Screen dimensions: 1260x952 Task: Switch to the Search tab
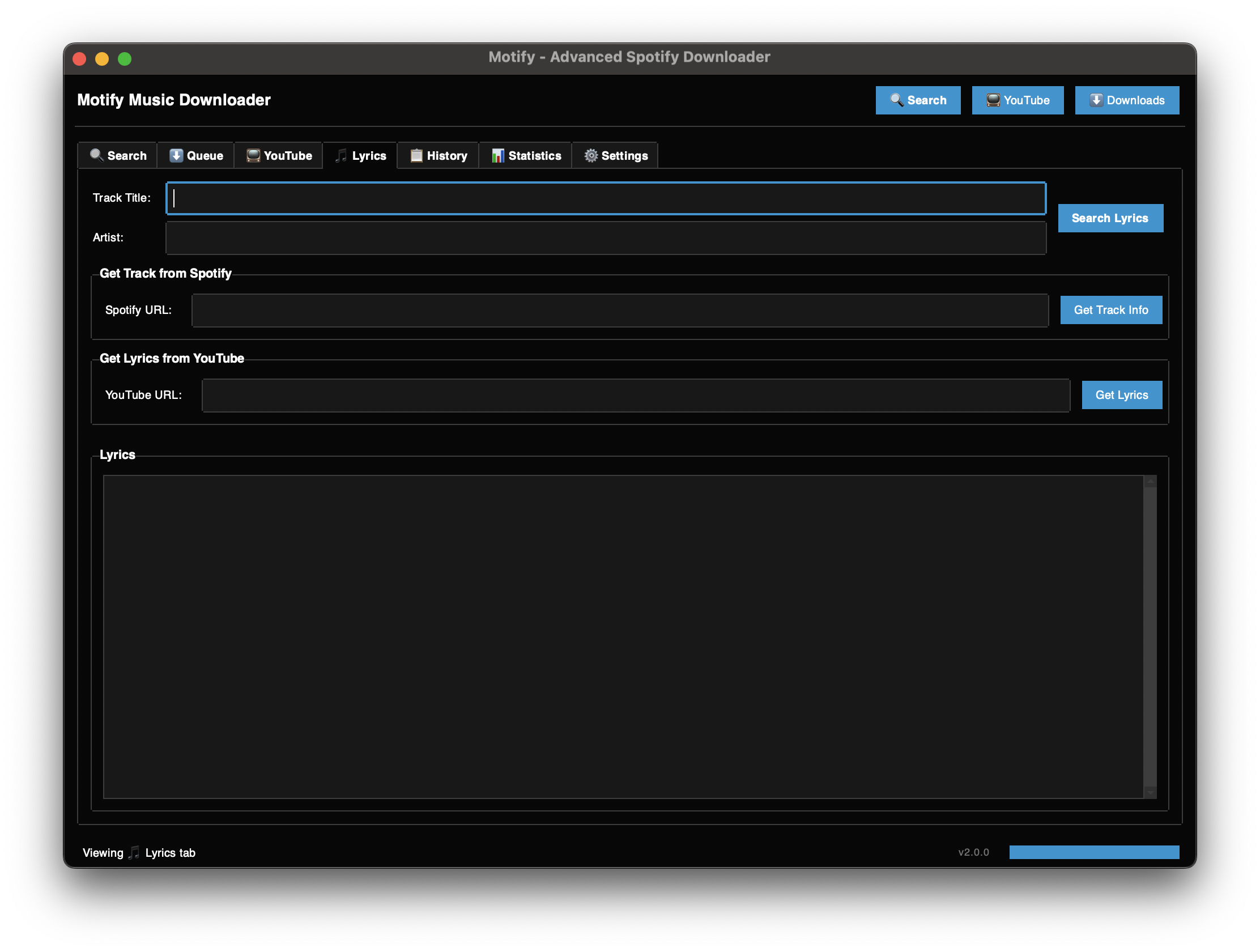click(x=117, y=155)
